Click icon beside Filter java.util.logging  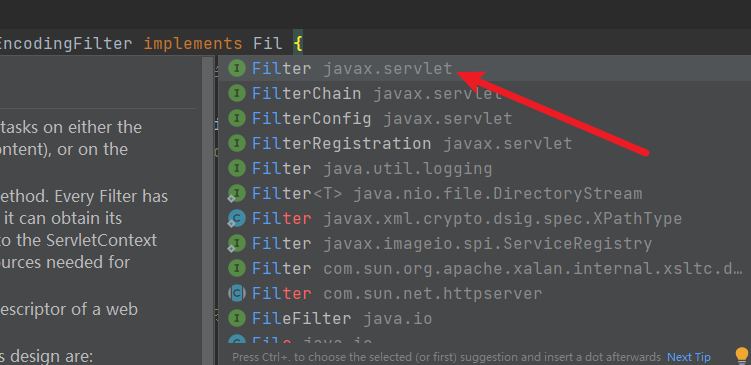tap(237, 168)
